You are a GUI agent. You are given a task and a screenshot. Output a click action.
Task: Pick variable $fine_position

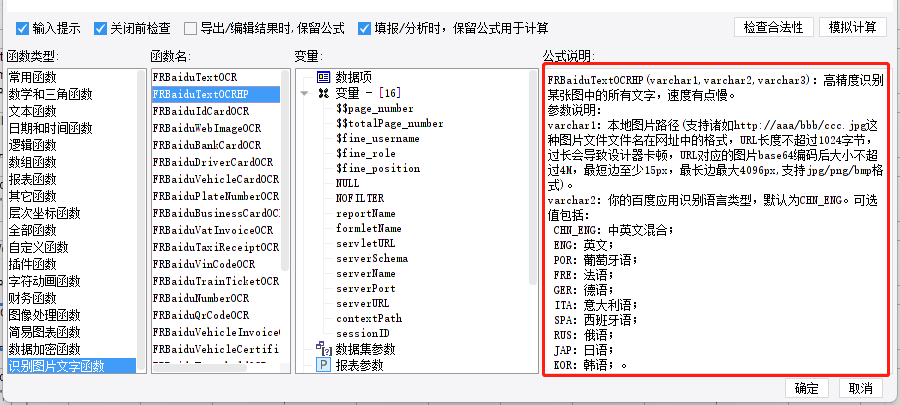(x=378, y=168)
